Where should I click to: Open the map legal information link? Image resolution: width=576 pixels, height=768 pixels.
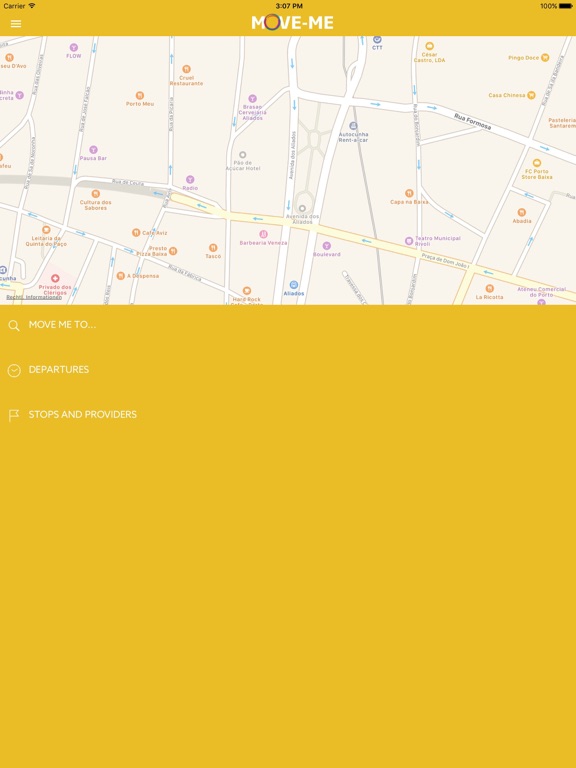34,297
